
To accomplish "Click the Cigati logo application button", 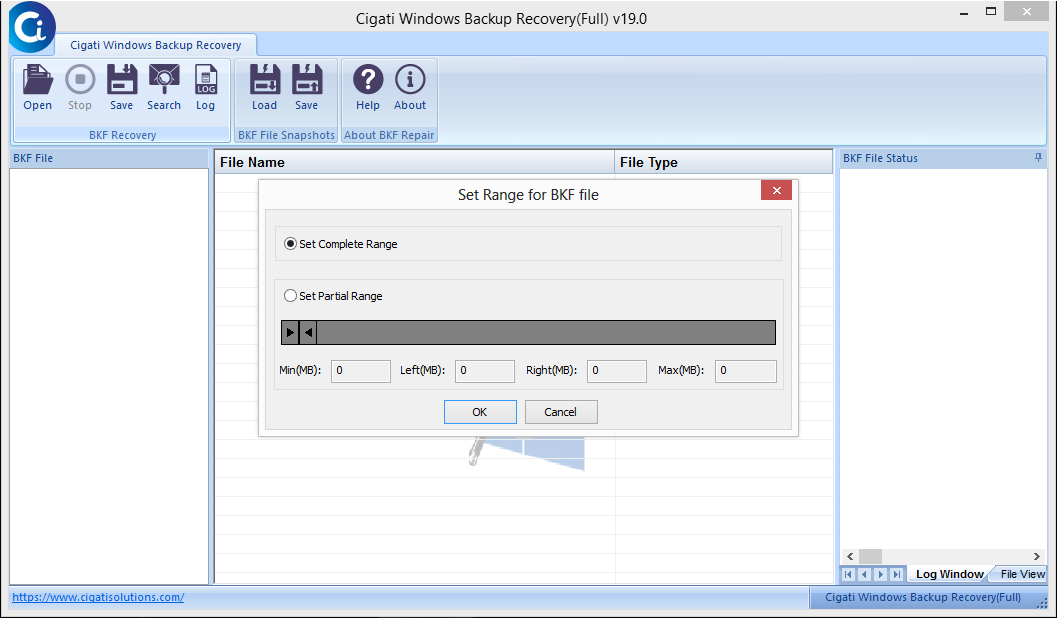I will [32, 28].
